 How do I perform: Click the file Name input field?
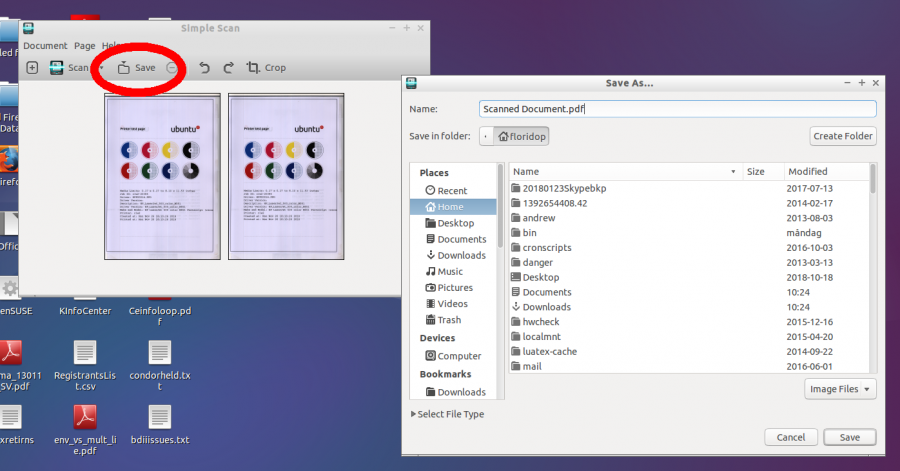click(676, 109)
